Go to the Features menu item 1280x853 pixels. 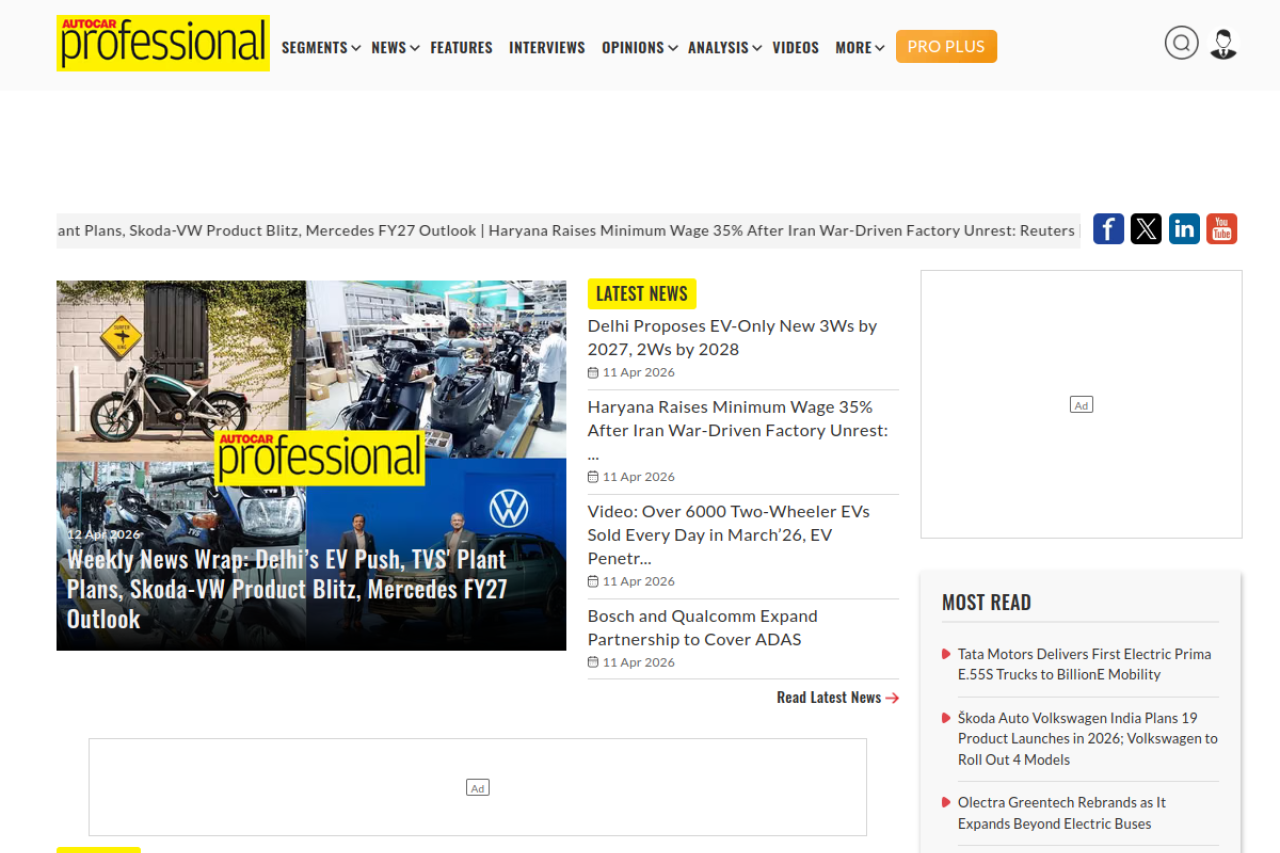click(x=461, y=47)
